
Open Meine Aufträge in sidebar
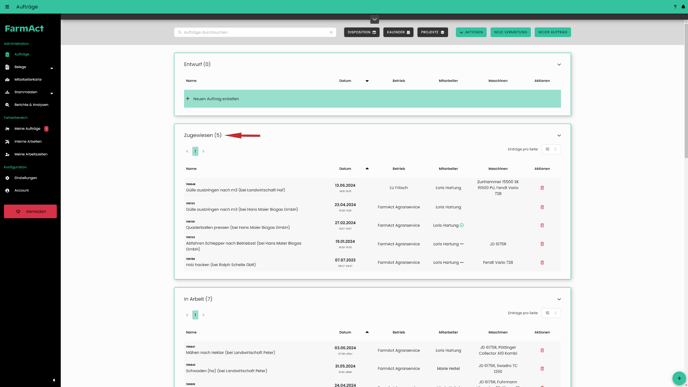[27, 129]
